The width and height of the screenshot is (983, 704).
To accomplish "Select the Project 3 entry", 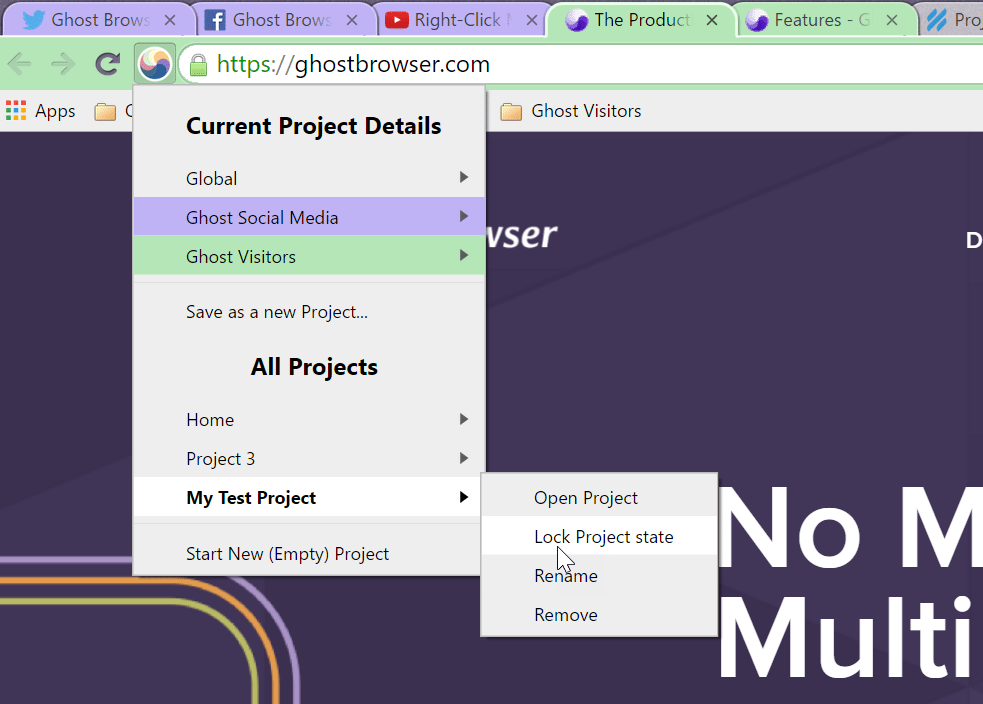I will pos(309,458).
